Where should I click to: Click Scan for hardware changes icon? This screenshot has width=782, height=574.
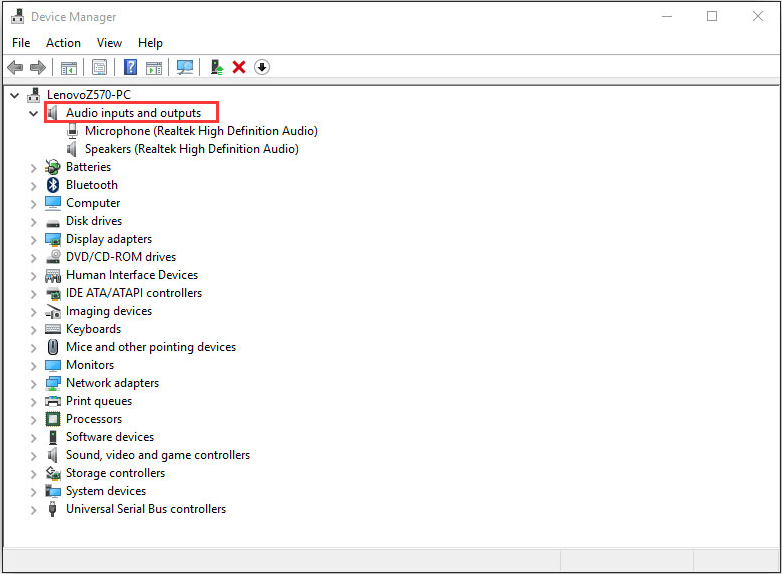click(x=185, y=67)
